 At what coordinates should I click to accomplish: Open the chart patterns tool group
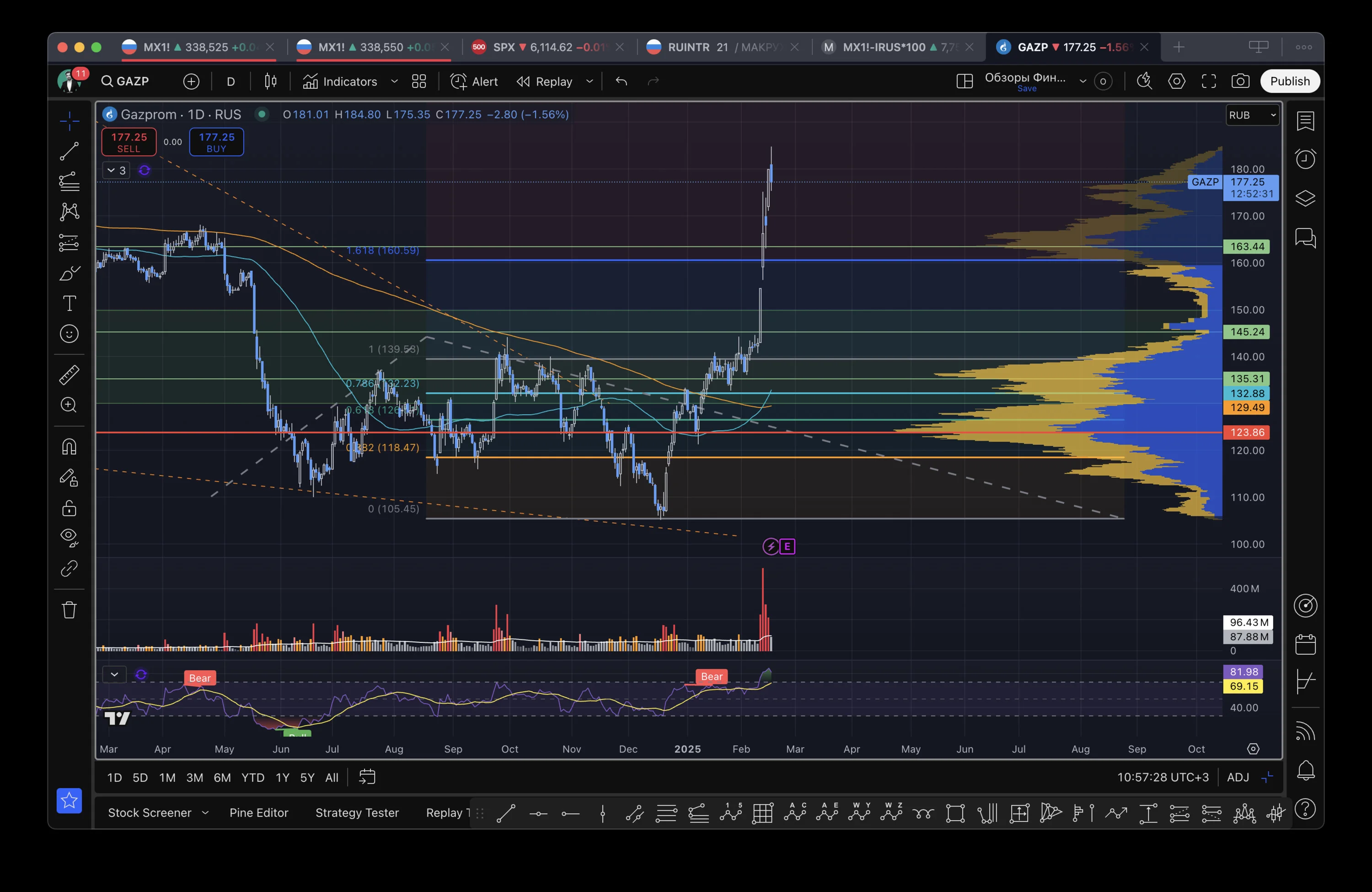point(69,212)
